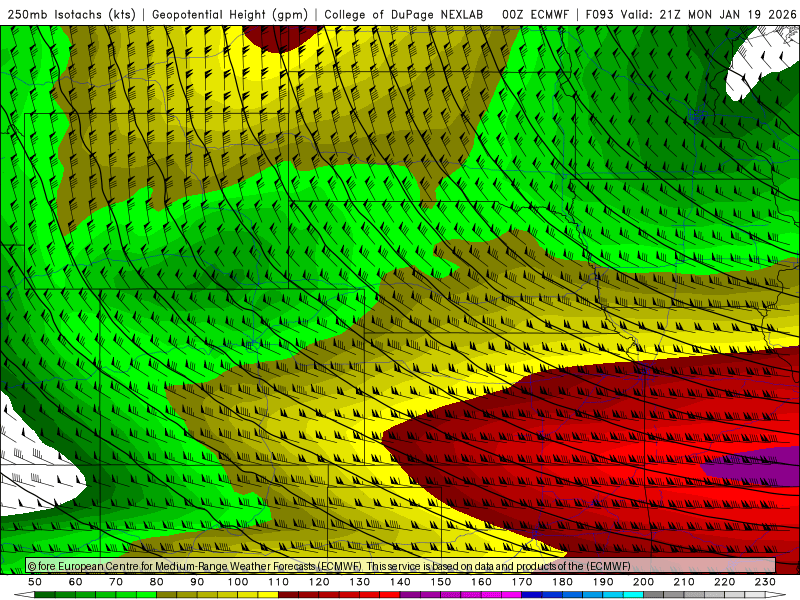Image resolution: width=800 pixels, height=600 pixels.
Task: Click the legend value 60
Action: (x=75, y=582)
